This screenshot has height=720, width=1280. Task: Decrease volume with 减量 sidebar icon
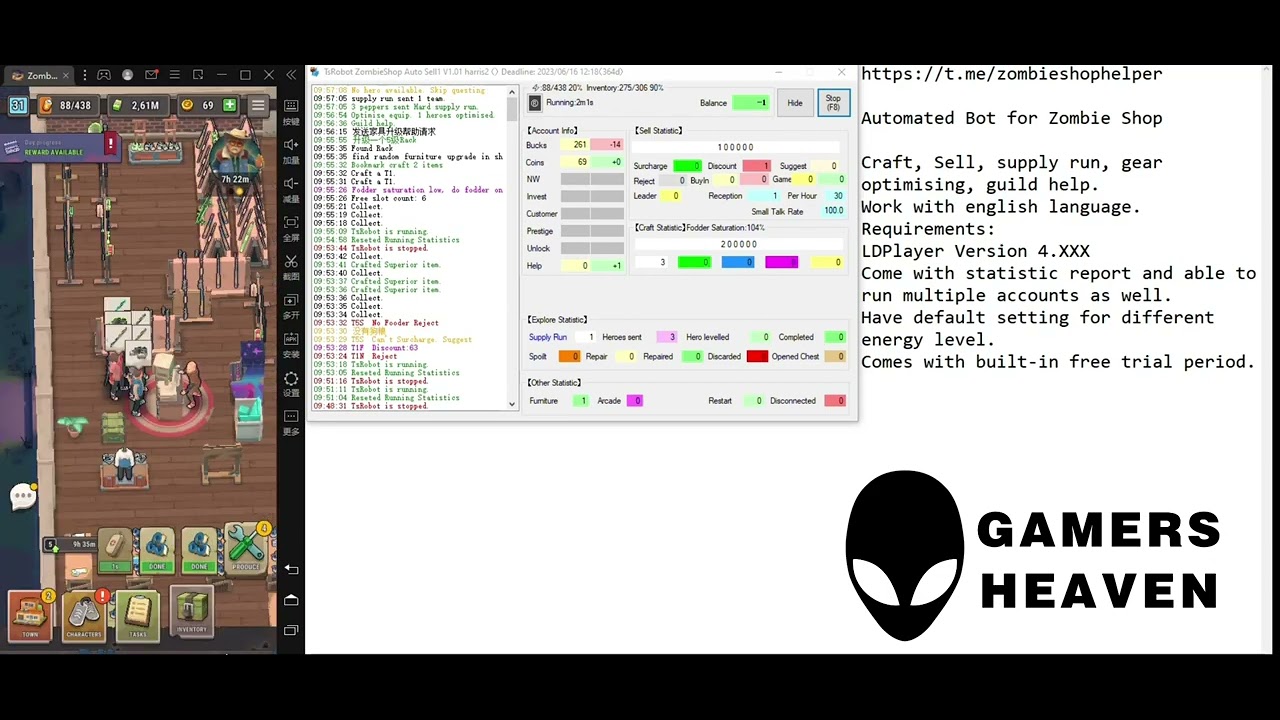coord(291,188)
